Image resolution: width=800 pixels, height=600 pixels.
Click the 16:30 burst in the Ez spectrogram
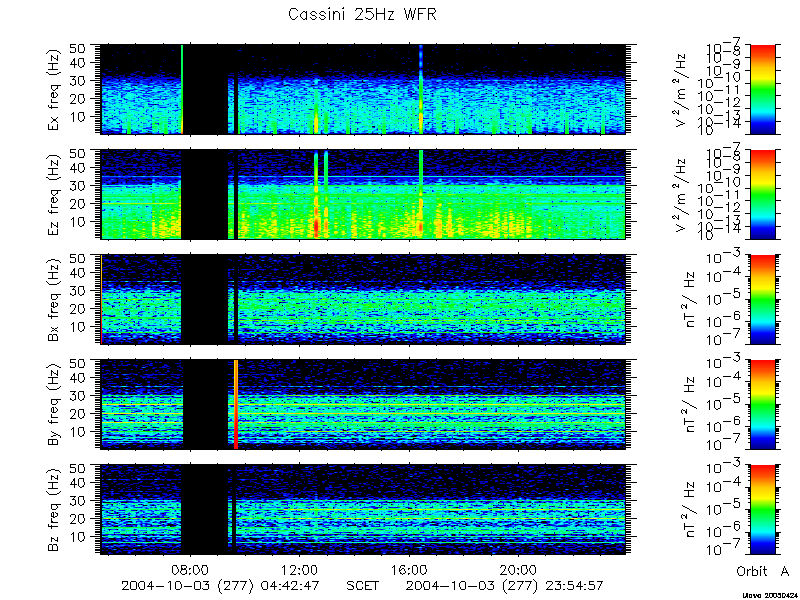421,194
